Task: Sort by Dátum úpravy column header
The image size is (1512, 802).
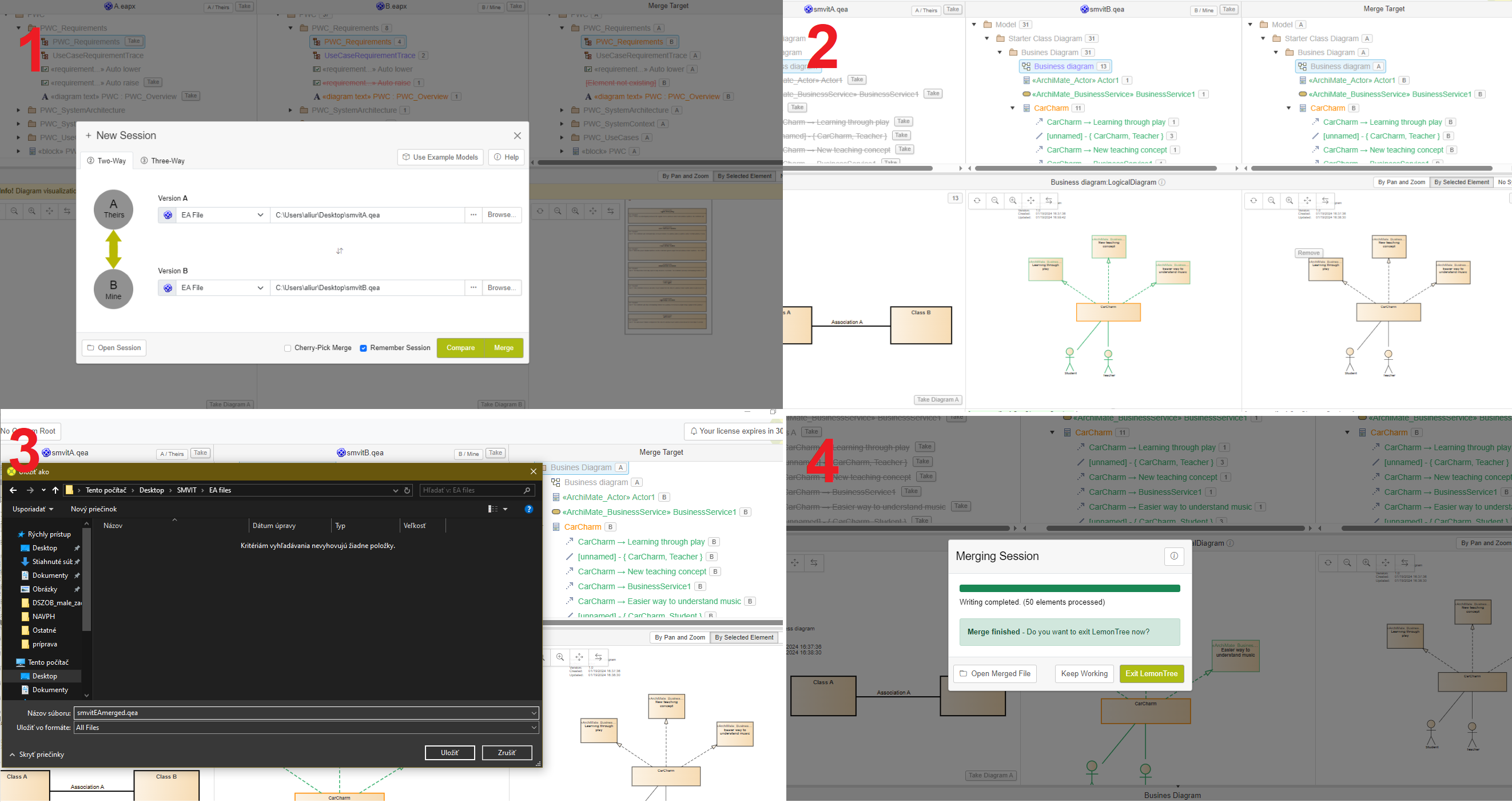Action: tap(274, 526)
